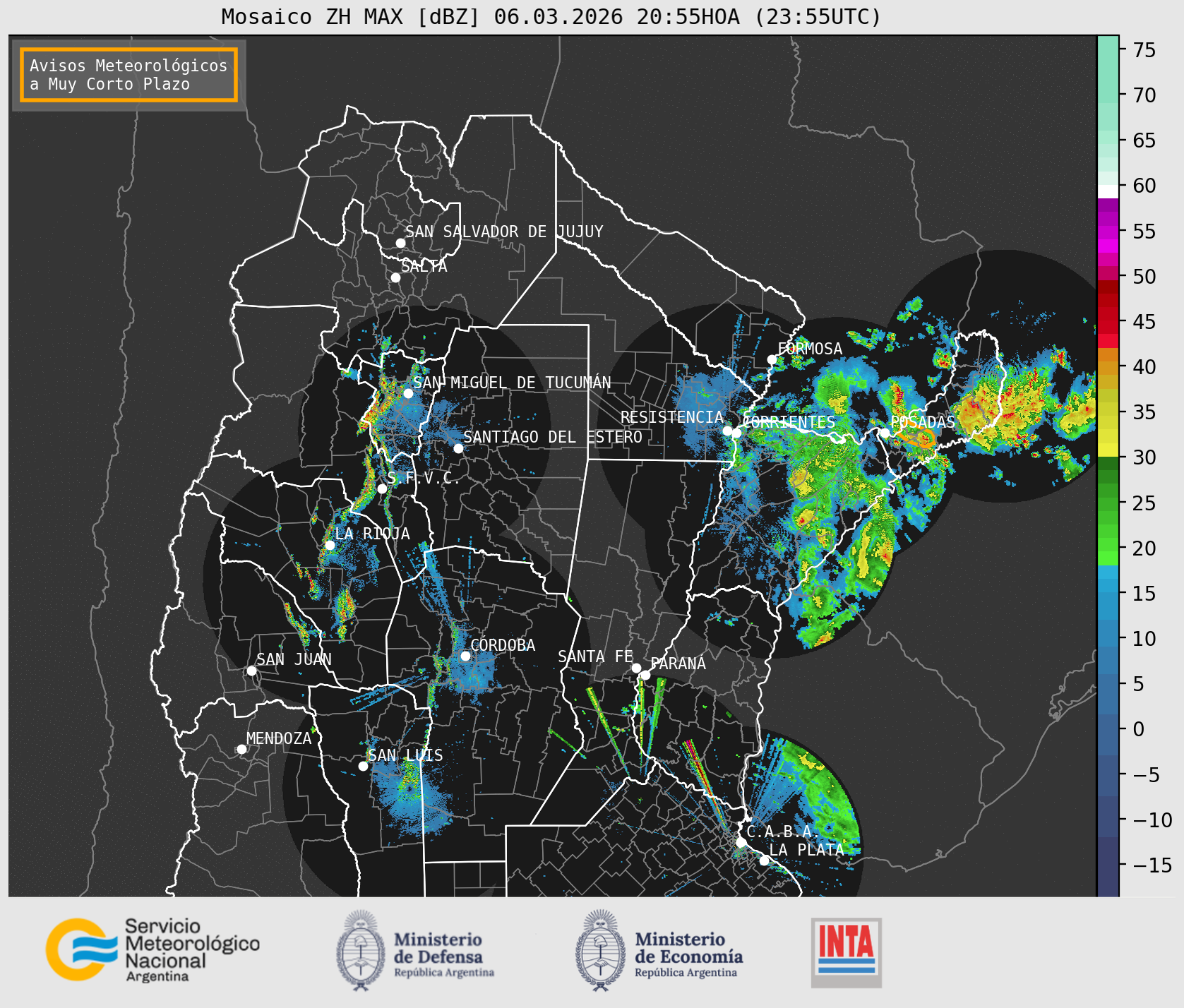
Task: Click the Paraná city marker dot
Action: pyautogui.click(x=645, y=675)
